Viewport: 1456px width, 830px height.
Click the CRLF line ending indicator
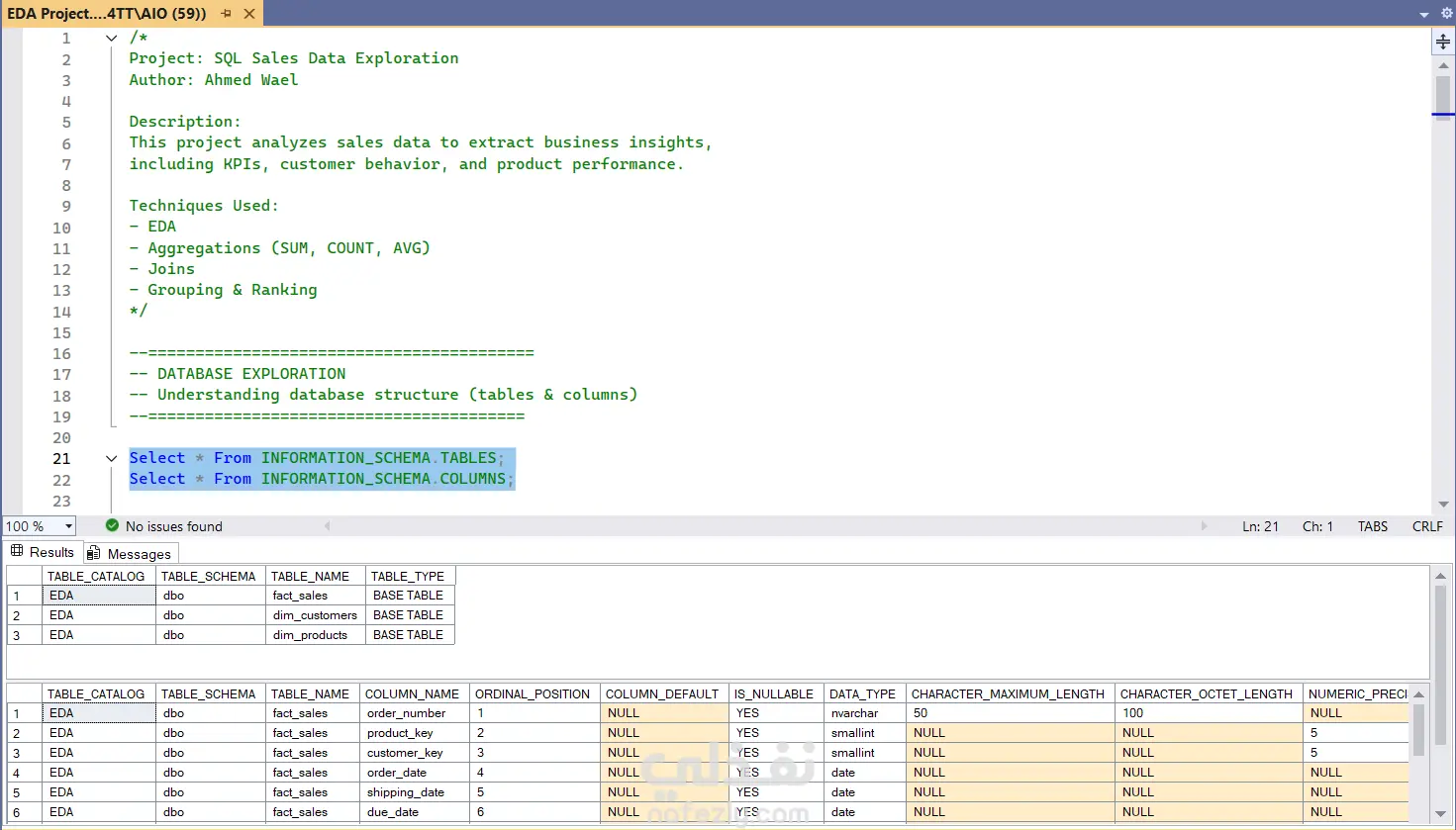(x=1427, y=526)
